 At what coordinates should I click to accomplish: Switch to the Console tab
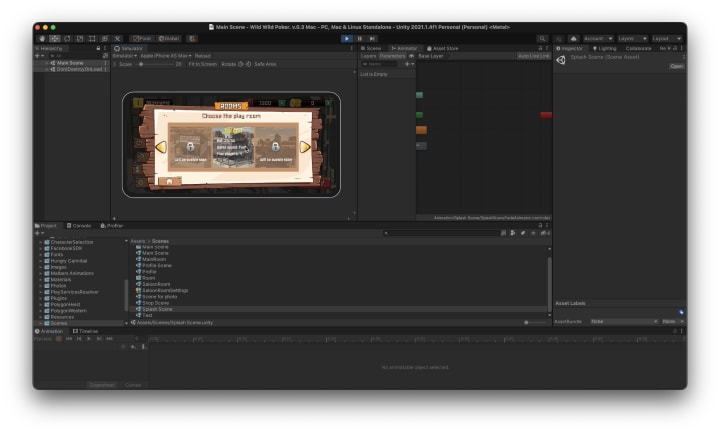79,226
